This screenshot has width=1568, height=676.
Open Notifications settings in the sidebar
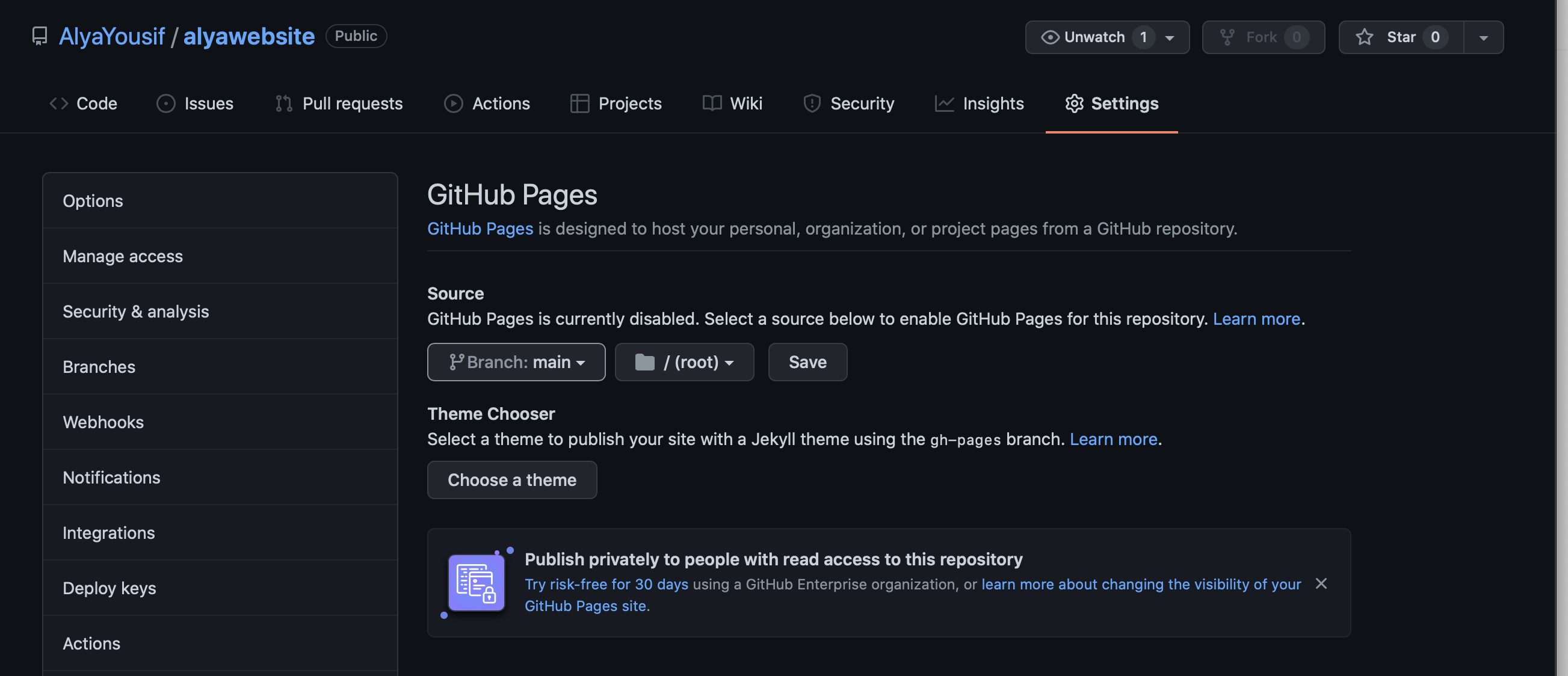point(220,478)
